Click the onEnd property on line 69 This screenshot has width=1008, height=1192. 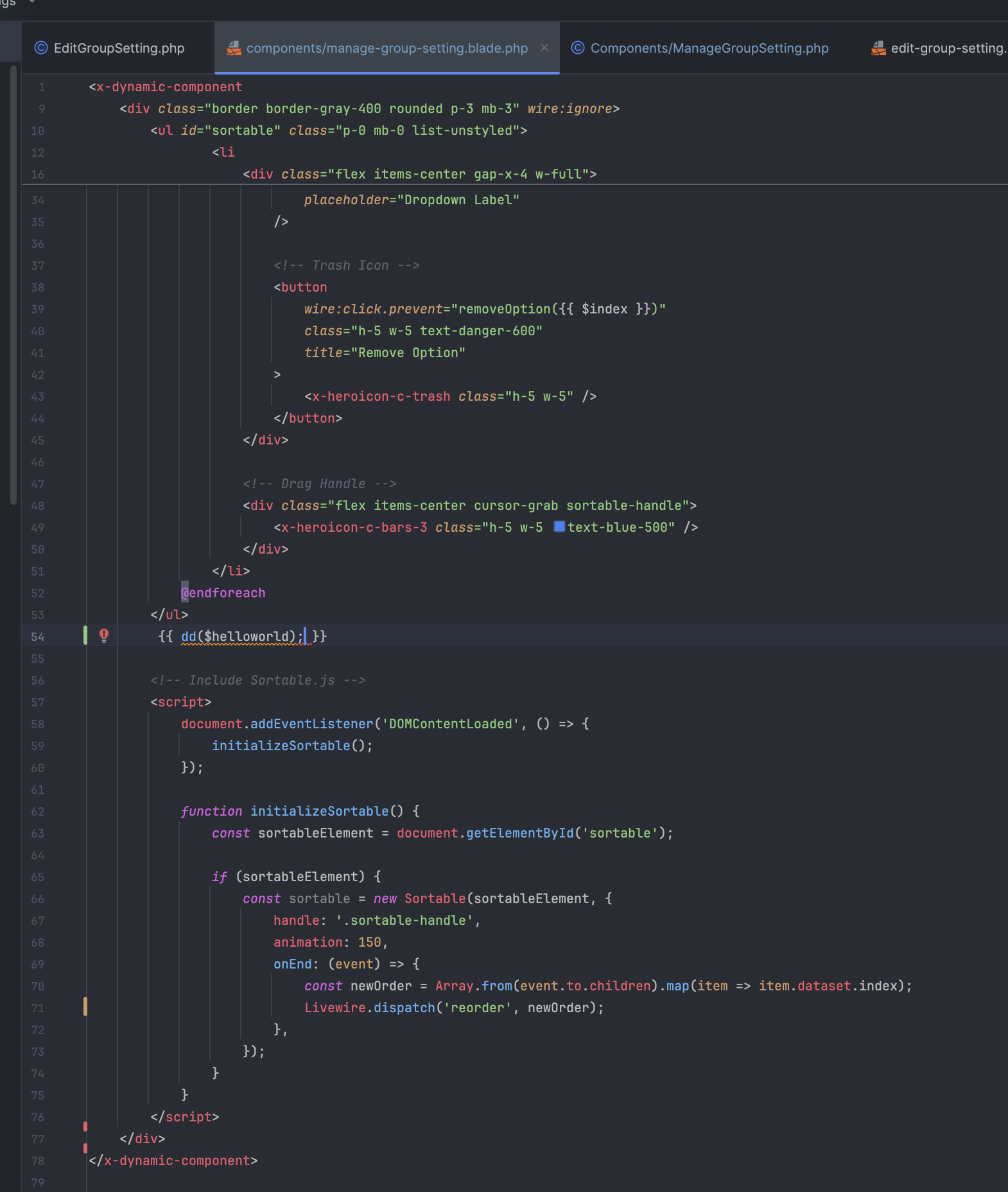coord(293,964)
